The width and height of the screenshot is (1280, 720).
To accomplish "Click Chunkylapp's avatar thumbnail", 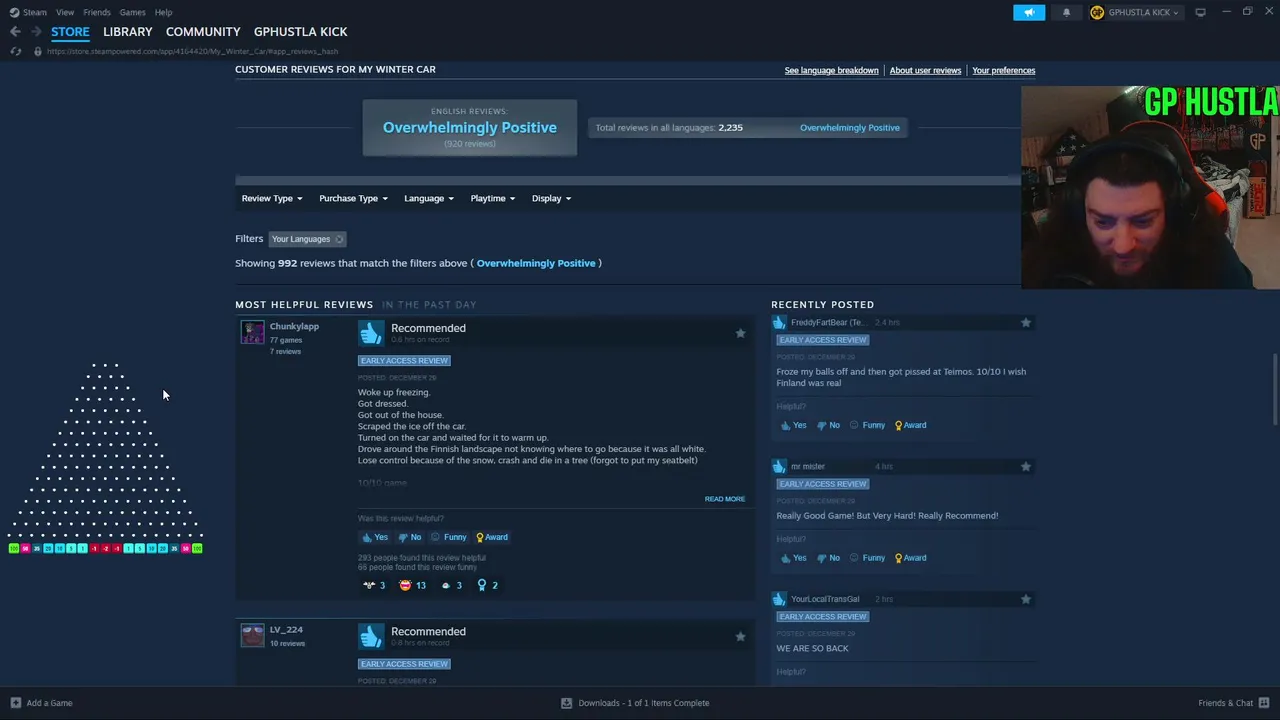I will click(x=252, y=332).
